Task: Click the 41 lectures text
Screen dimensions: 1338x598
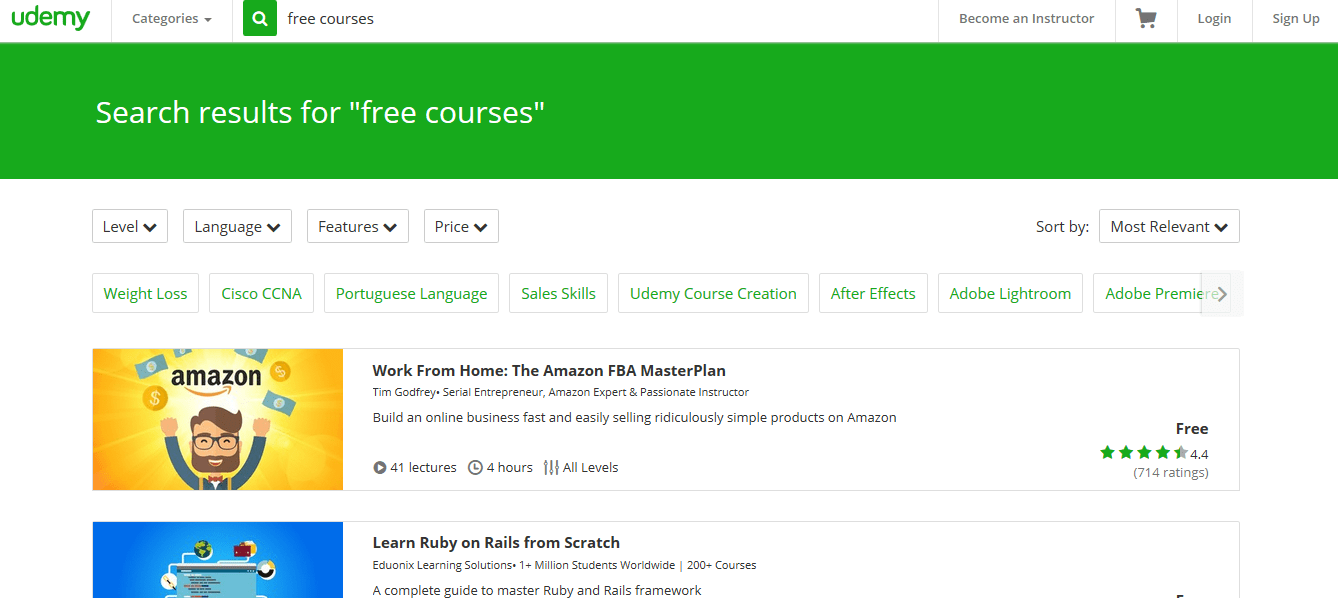Action: click(x=423, y=467)
